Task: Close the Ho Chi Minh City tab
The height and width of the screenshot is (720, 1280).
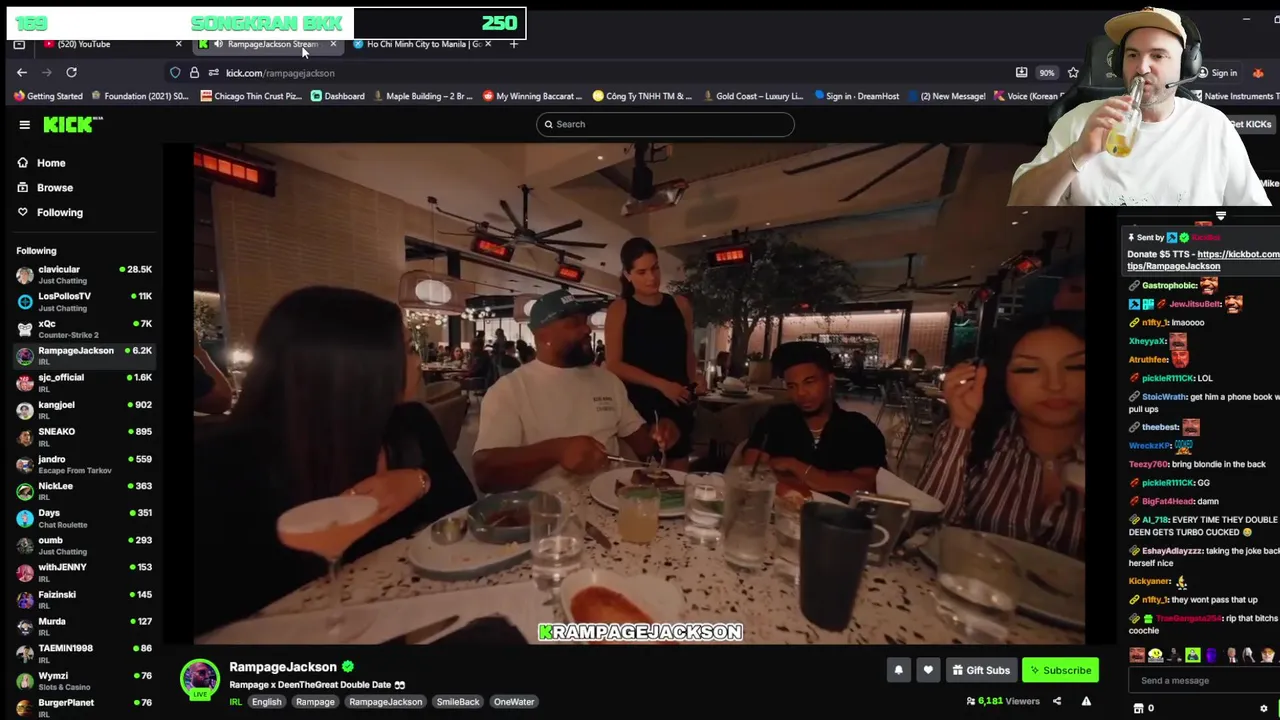Action: point(488,44)
